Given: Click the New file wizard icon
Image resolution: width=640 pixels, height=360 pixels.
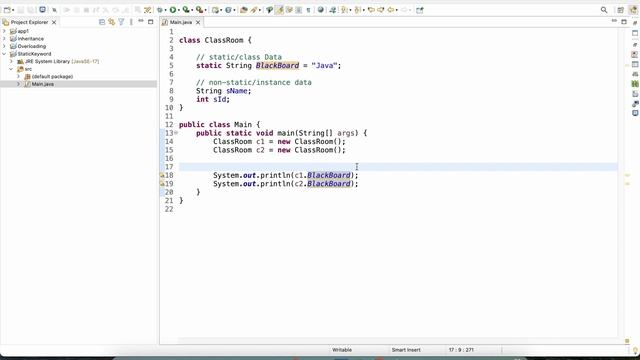Looking at the screenshot, I should point(7,10).
